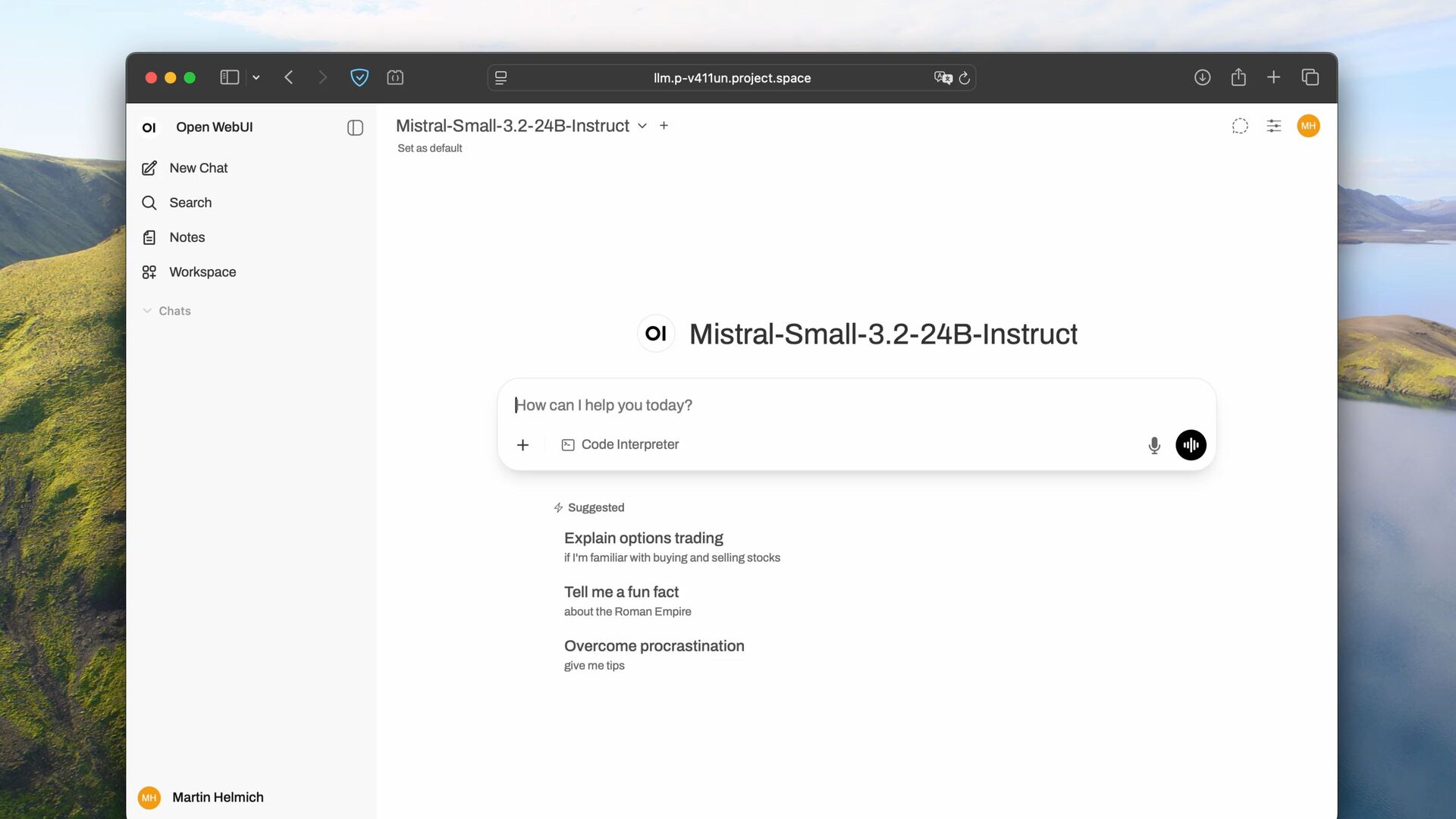Start a New Chat
Image resolution: width=1456 pixels, height=819 pixels.
coord(198,168)
